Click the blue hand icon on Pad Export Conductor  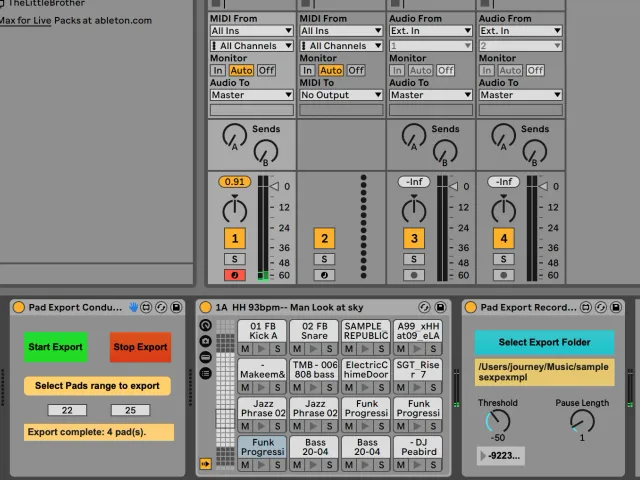tap(133, 307)
